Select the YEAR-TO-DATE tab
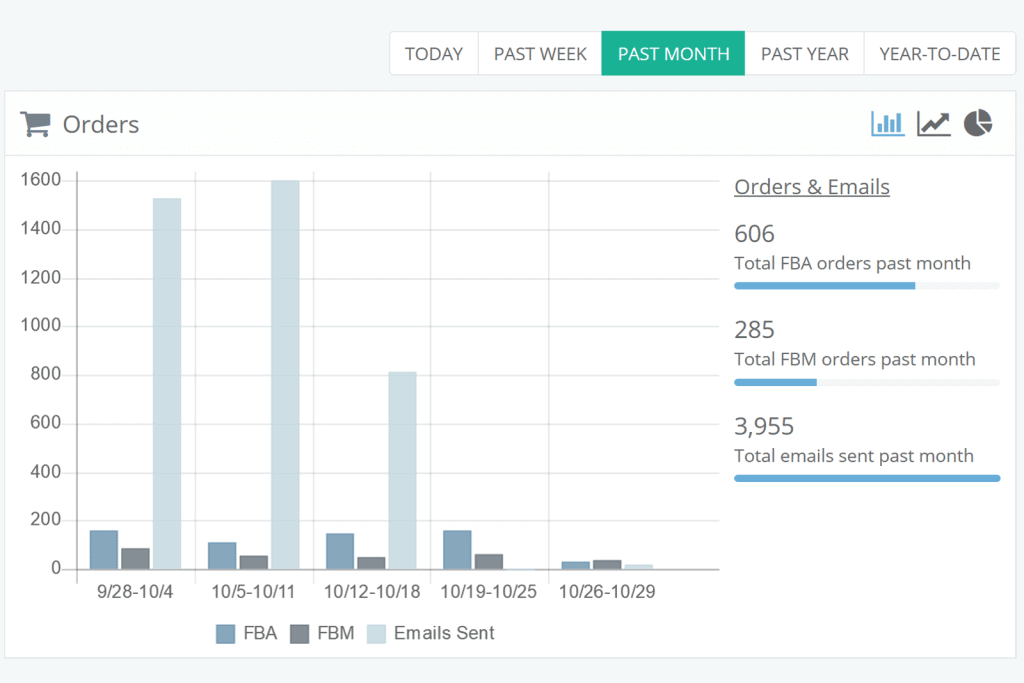1024x683 pixels. (939, 54)
